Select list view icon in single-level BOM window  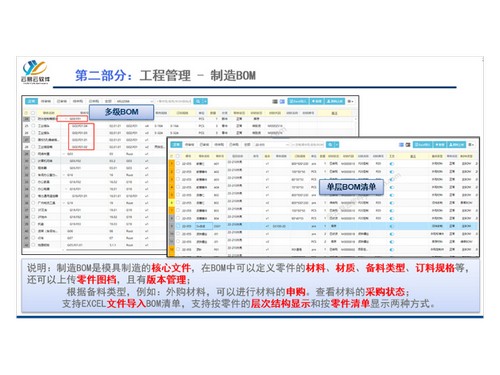(x=401, y=145)
